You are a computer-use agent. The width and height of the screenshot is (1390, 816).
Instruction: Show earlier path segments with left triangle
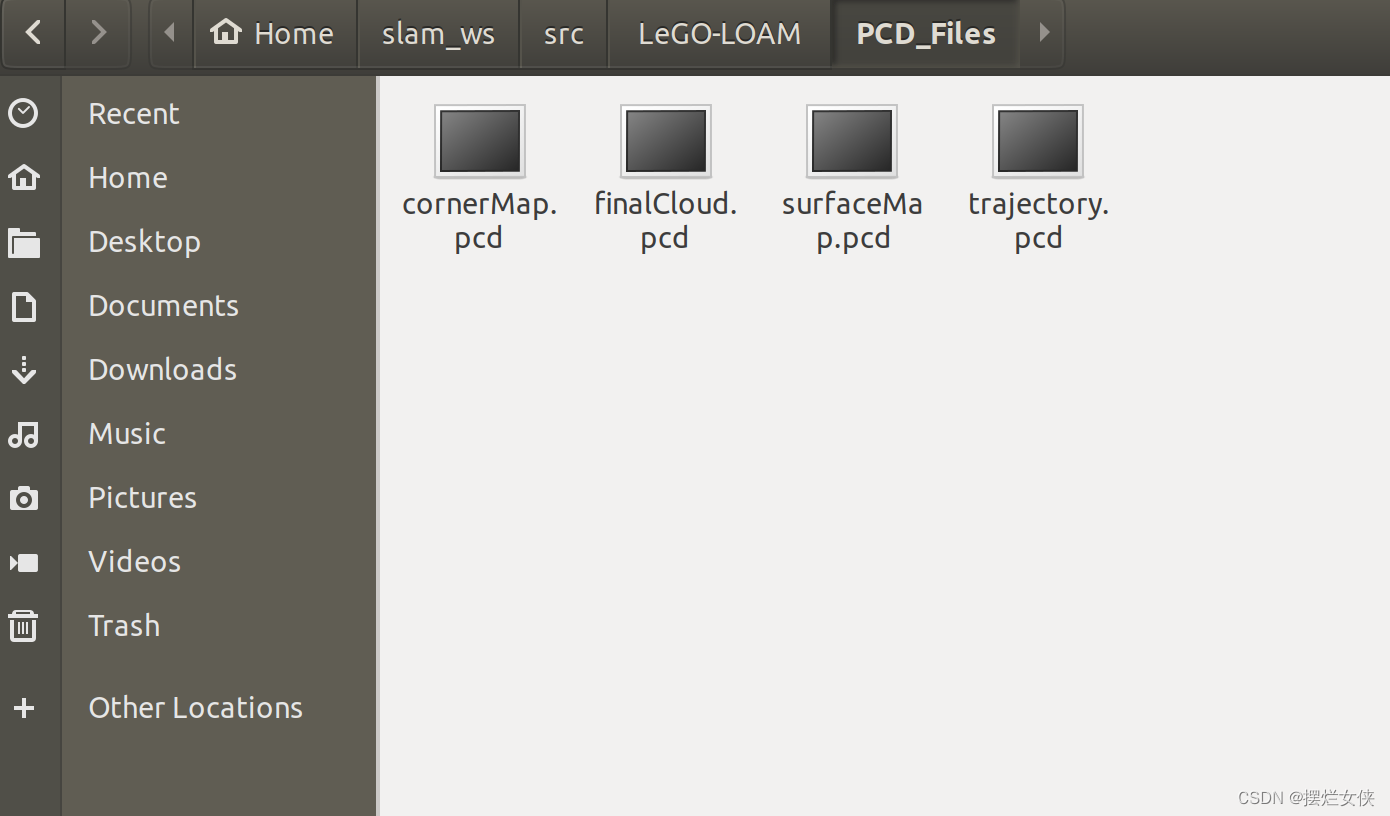(170, 33)
